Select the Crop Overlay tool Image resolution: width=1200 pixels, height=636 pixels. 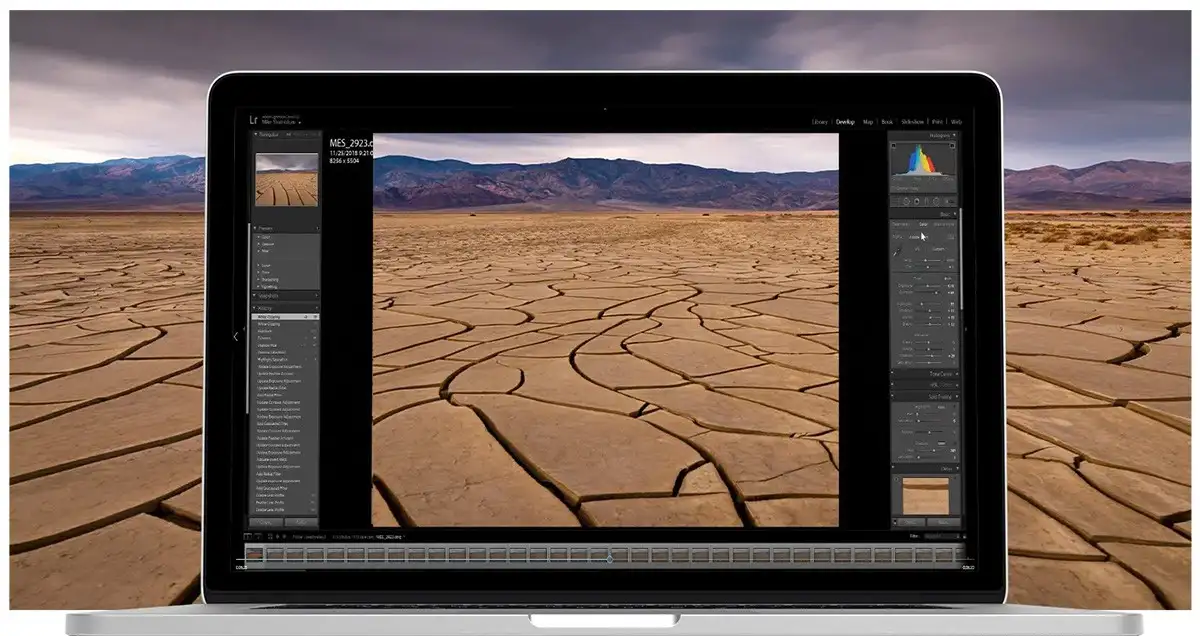click(897, 202)
